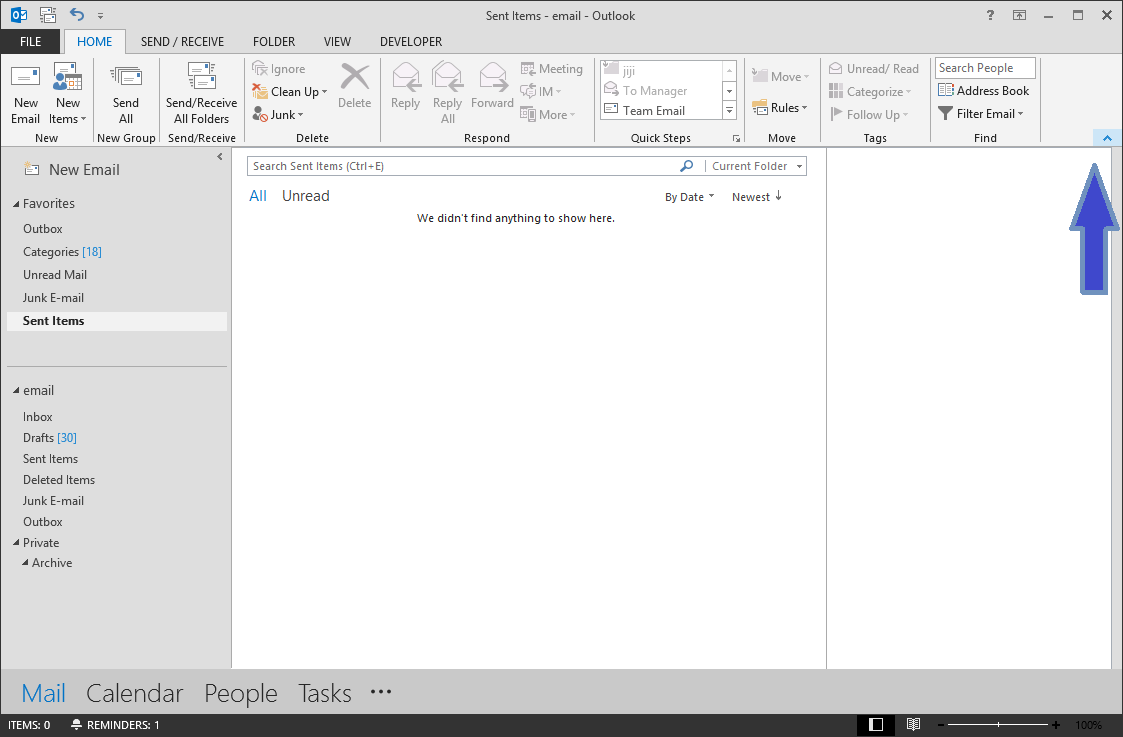The height and width of the screenshot is (737, 1123).
Task: Minimize the folder pane with chevron
Action: point(220,156)
